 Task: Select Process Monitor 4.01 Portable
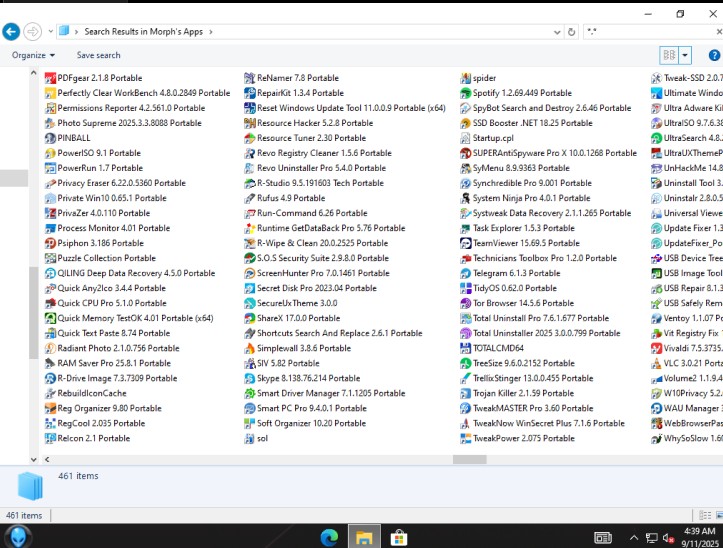tap(107, 228)
